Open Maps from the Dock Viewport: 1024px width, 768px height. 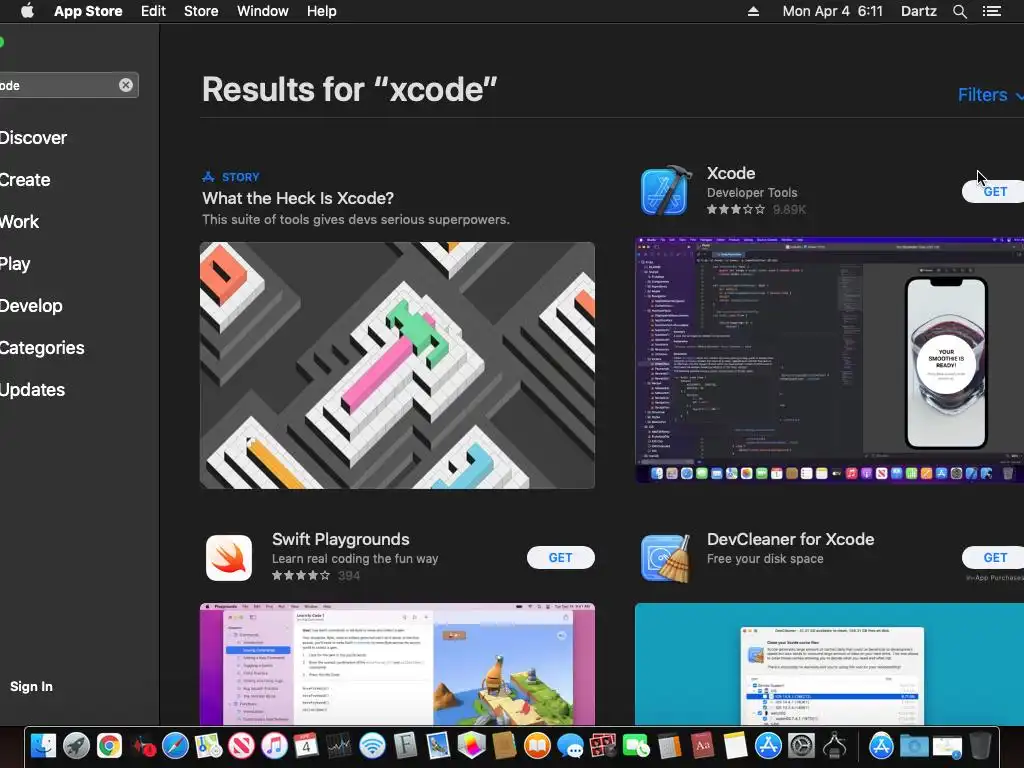(x=208, y=745)
